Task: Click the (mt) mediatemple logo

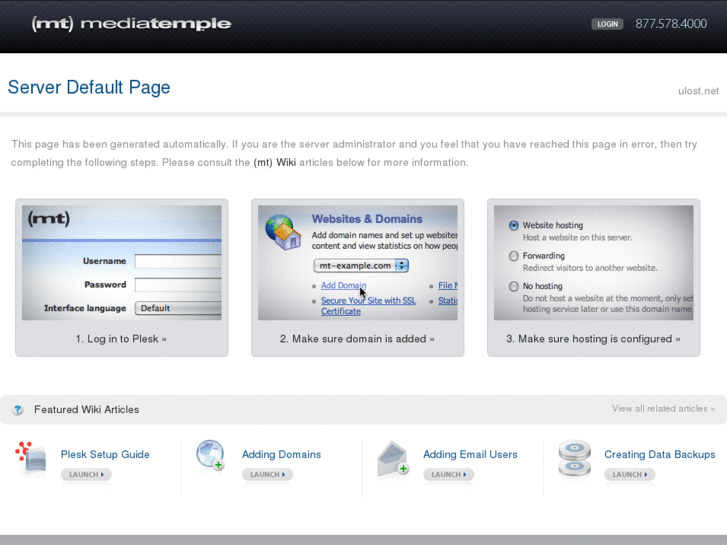Action: click(131, 24)
